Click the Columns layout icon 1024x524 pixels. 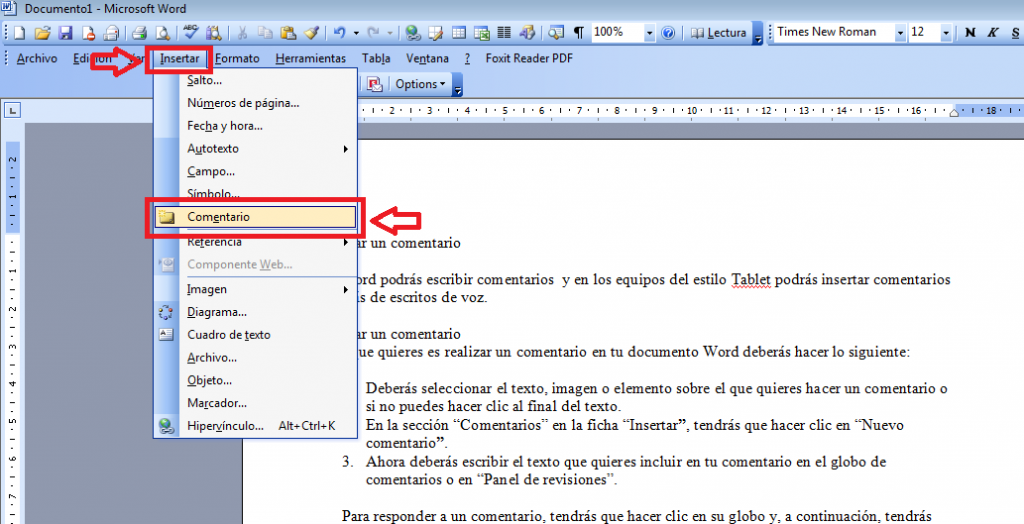tap(504, 32)
